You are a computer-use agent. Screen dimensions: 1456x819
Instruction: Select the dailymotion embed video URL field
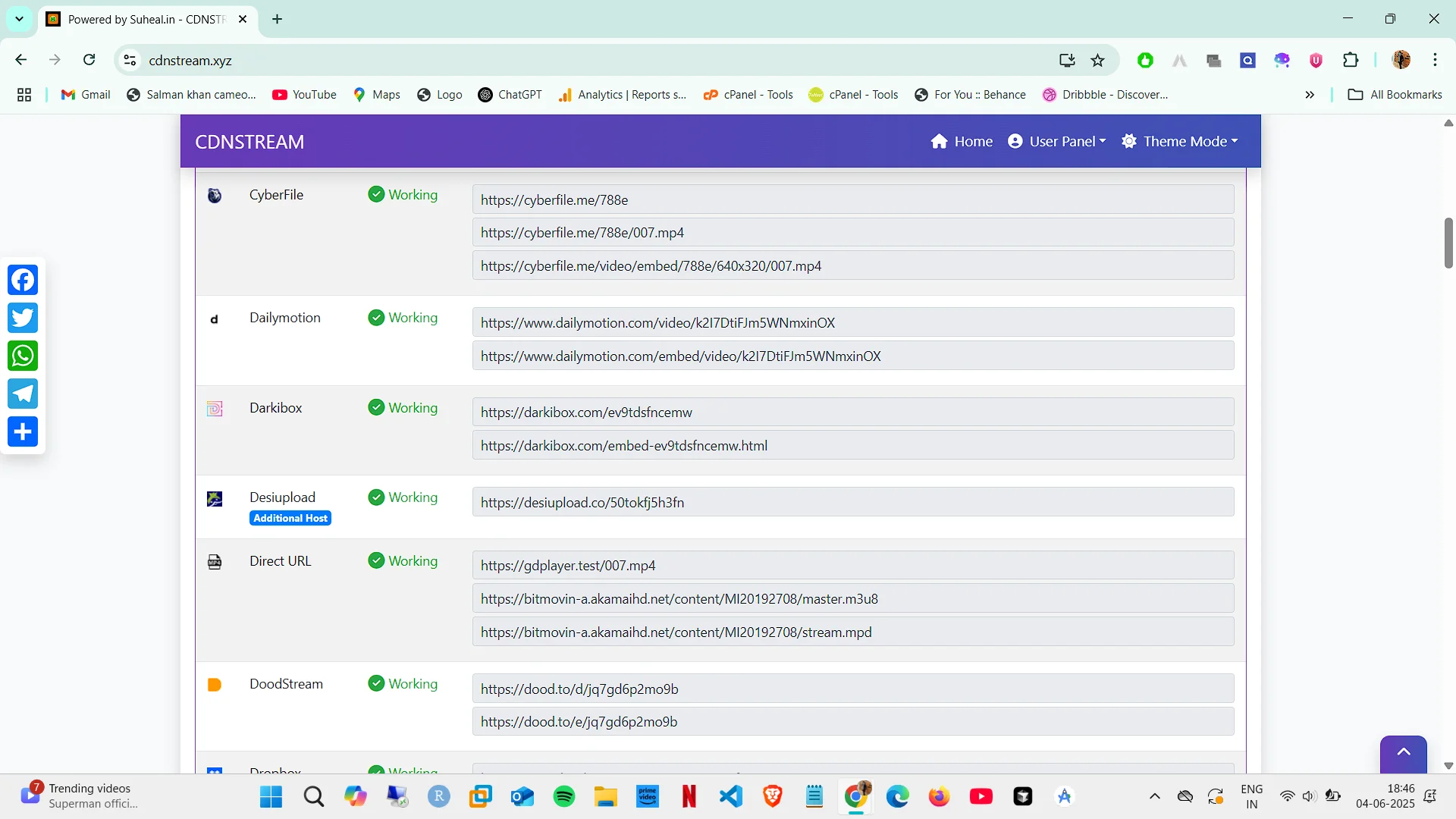point(853,356)
